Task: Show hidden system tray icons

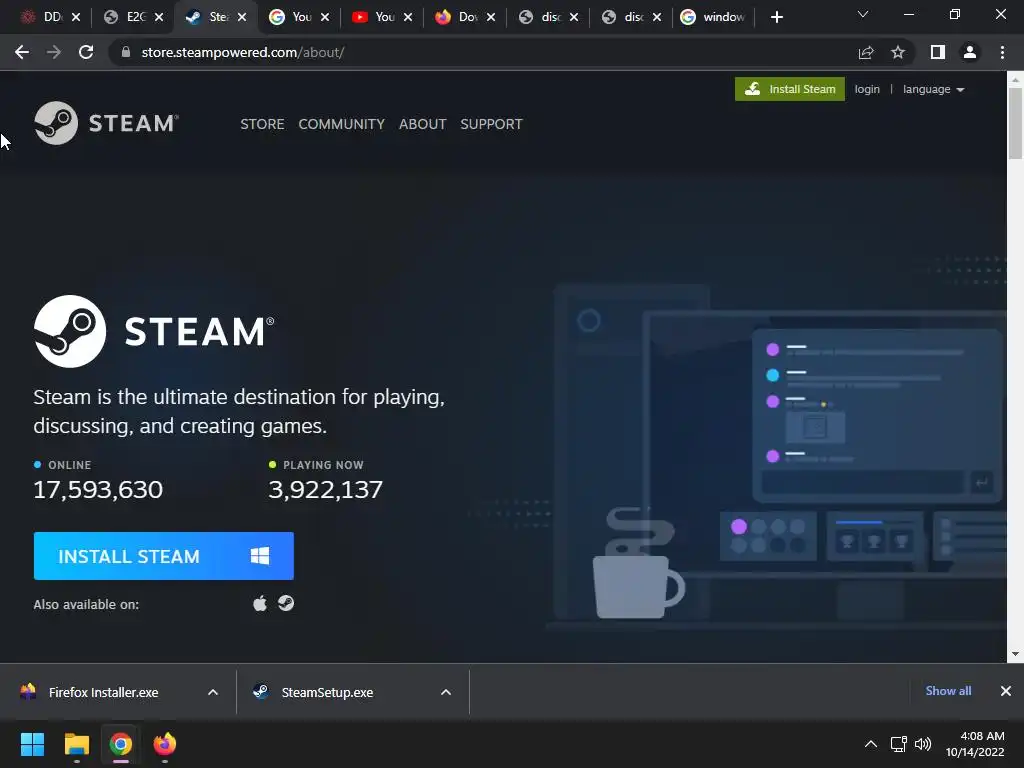Action: 871,744
